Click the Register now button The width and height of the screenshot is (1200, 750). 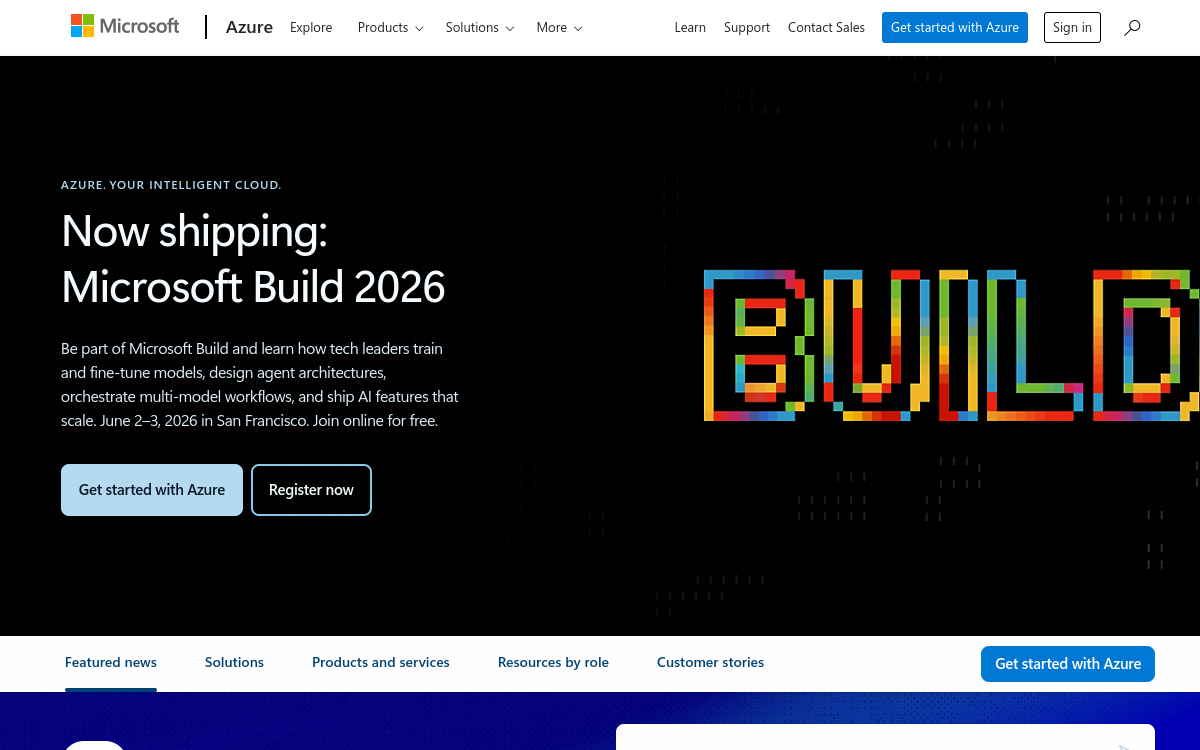(311, 490)
